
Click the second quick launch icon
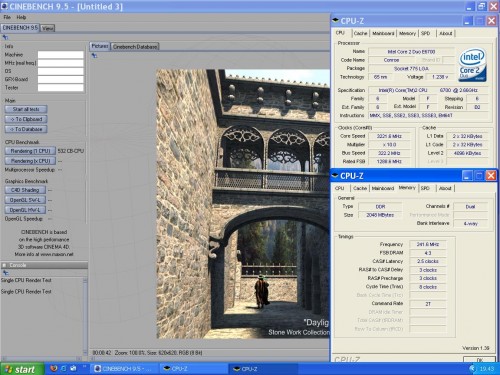pos(63,368)
